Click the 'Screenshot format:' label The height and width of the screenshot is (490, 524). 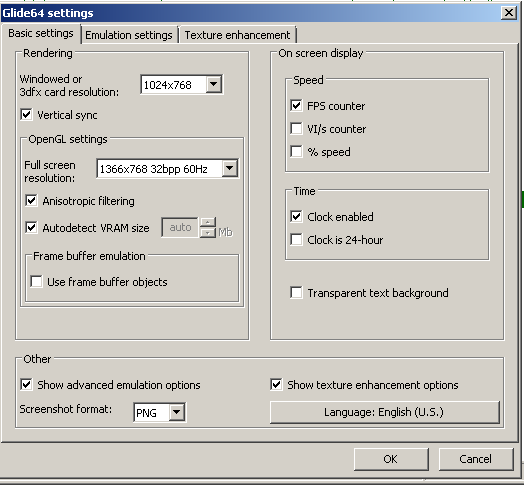tap(66, 409)
